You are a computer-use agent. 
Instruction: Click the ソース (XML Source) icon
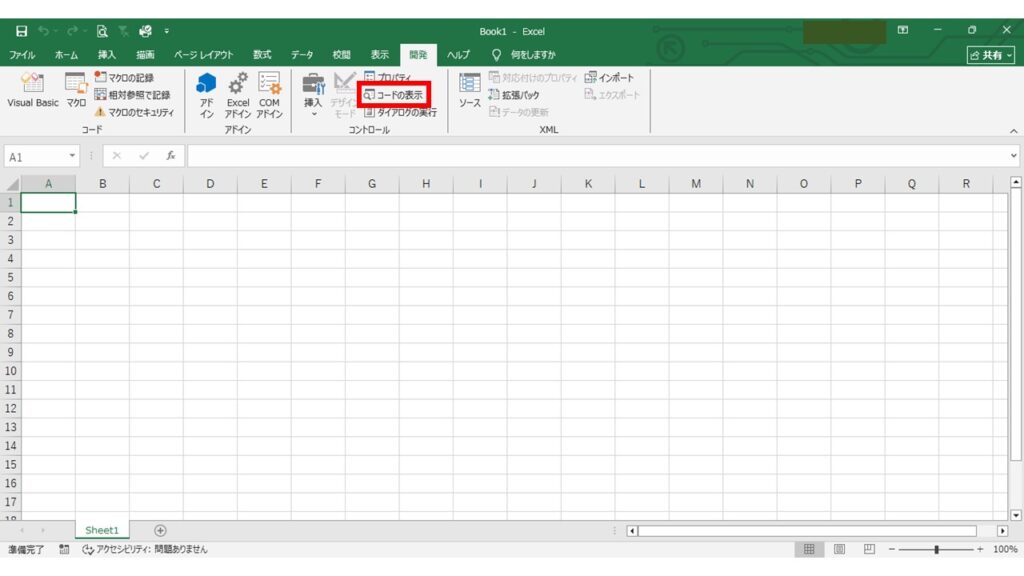pyautogui.click(x=469, y=90)
